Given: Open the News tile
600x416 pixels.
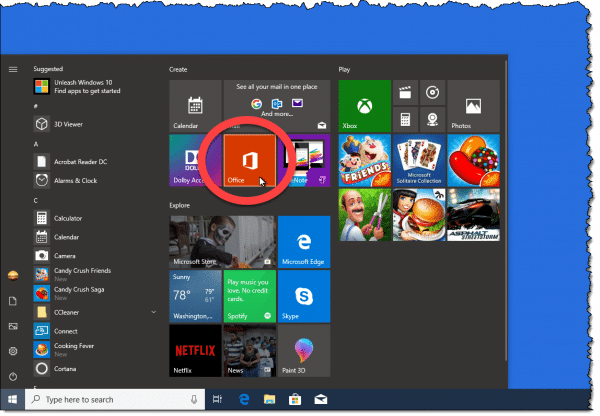Looking at the screenshot, I should pos(249,351).
